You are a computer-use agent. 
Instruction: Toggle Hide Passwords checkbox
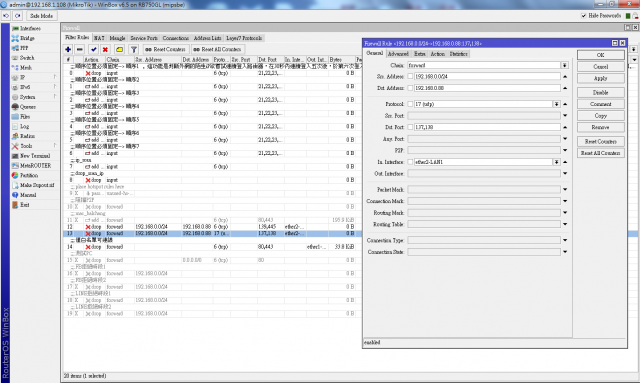click(x=584, y=16)
